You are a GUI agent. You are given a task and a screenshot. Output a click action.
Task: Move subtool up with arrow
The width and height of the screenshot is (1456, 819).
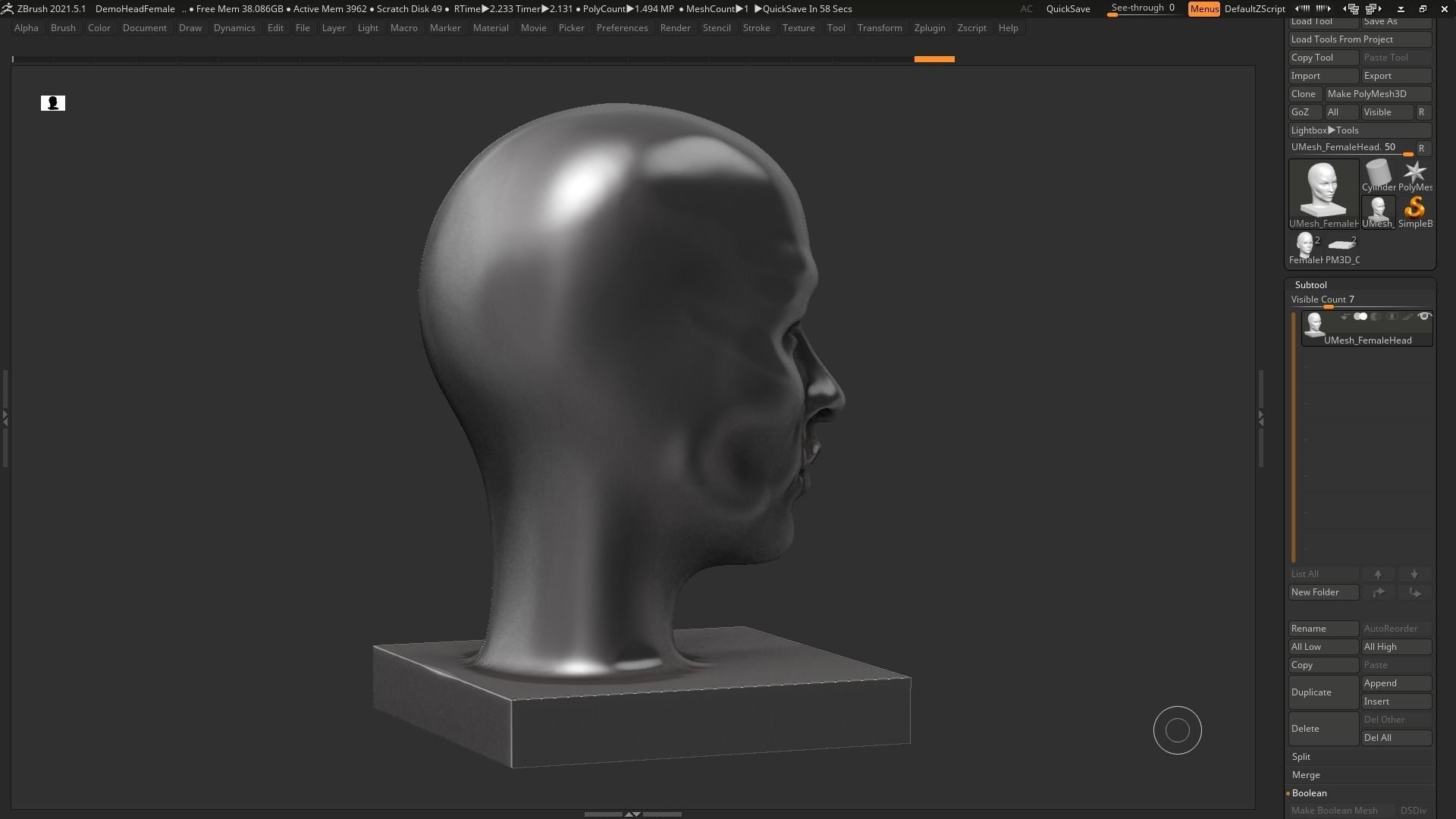tap(1378, 574)
